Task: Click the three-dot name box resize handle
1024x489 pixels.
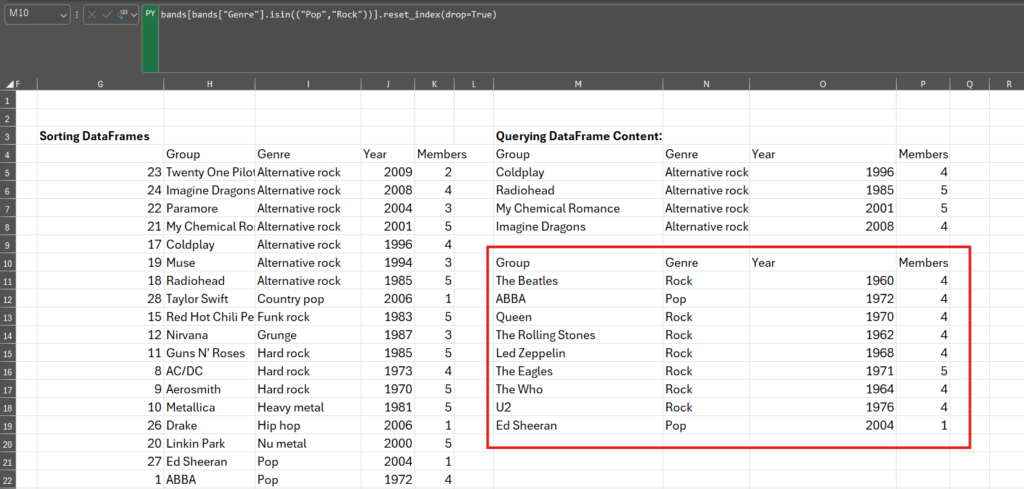Action: (x=78, y=14)
